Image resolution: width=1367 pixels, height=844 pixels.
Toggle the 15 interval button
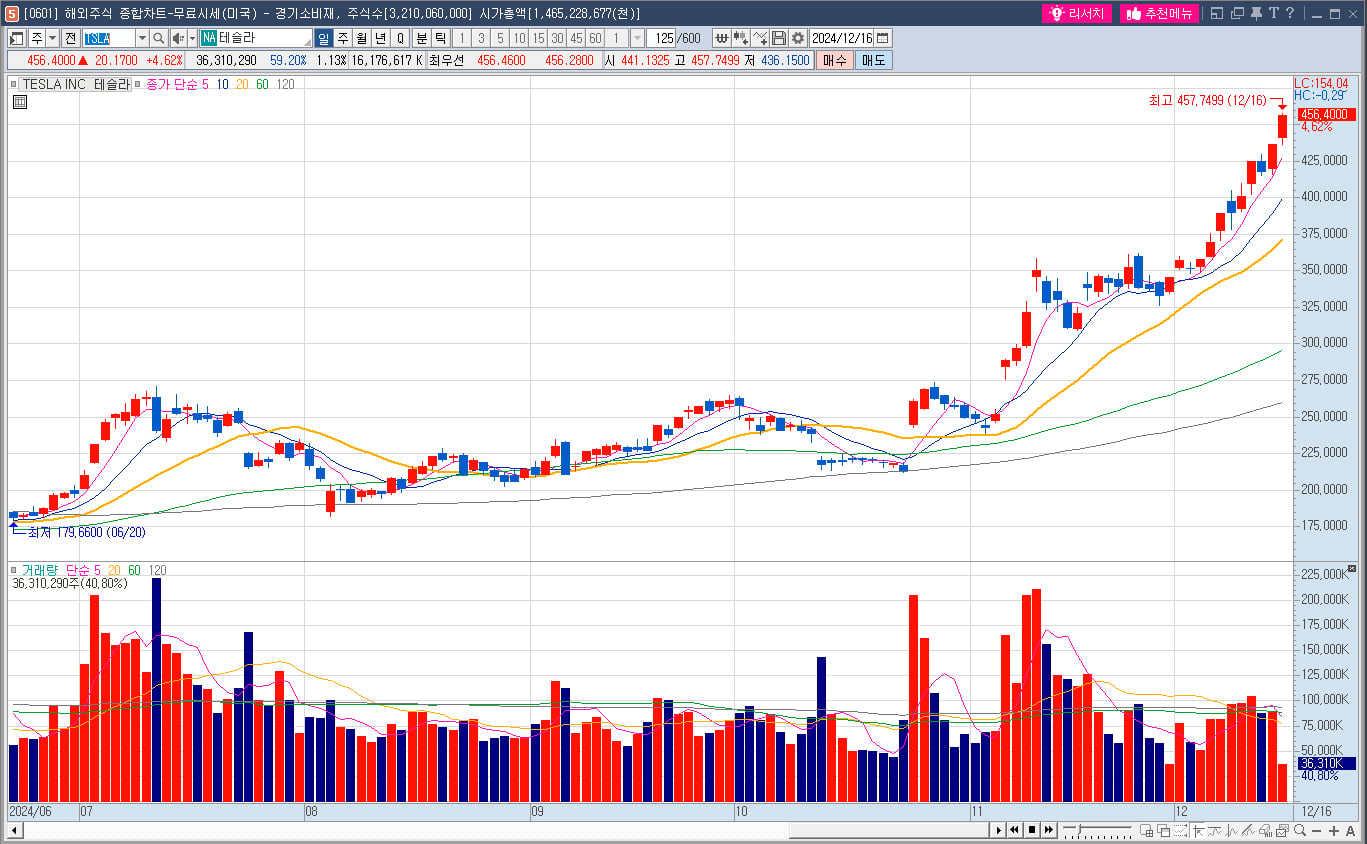[x=538, y=38]
